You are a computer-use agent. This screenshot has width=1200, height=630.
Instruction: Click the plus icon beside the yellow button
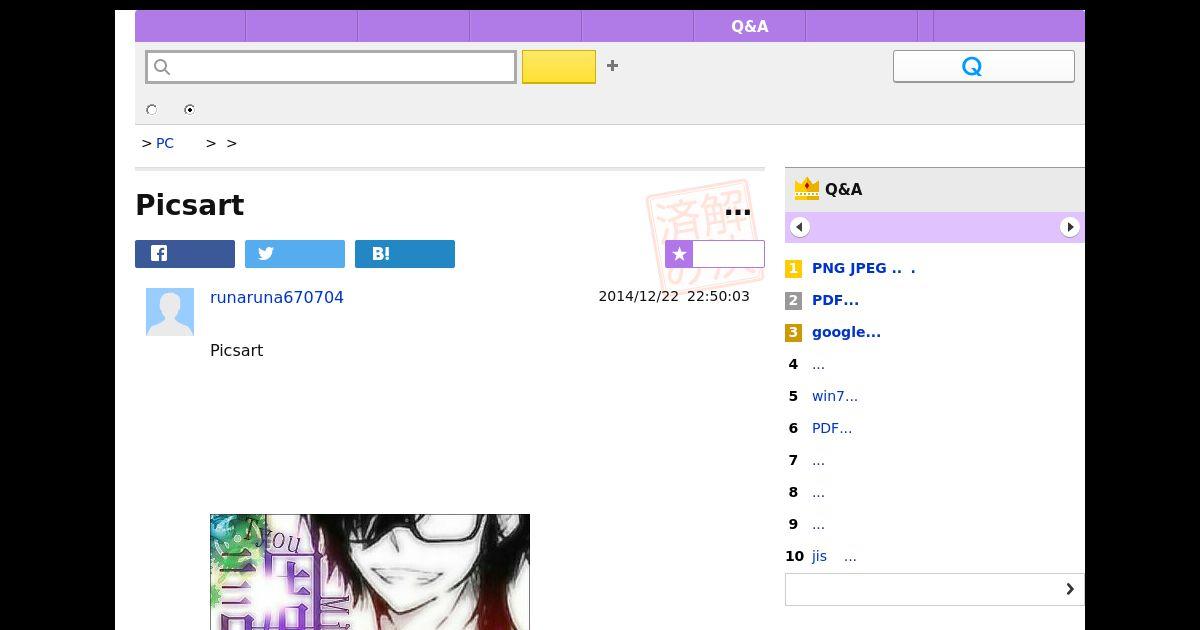coord(613,66)
